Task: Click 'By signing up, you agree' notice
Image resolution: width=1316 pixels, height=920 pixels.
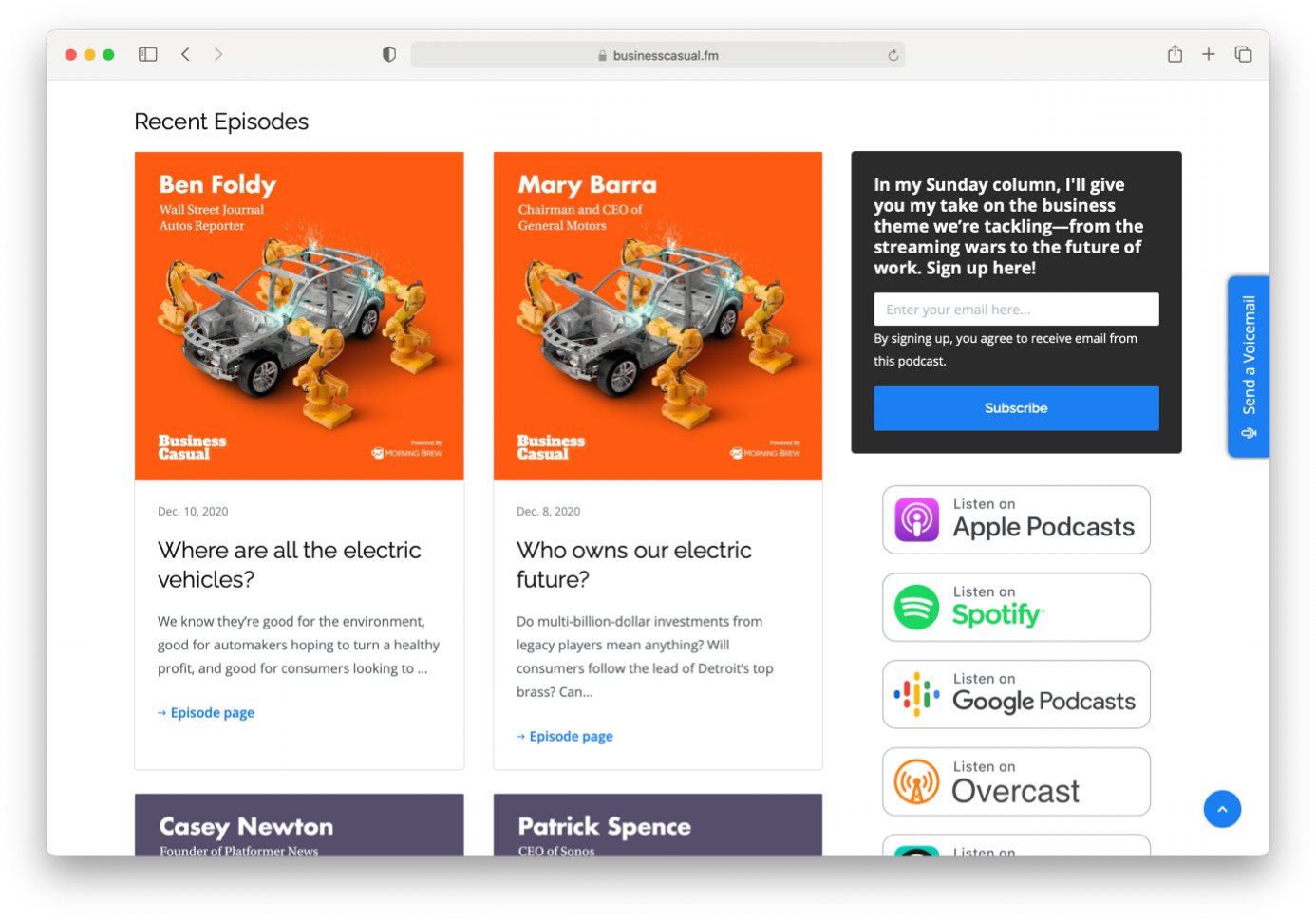Action: 1006,349
